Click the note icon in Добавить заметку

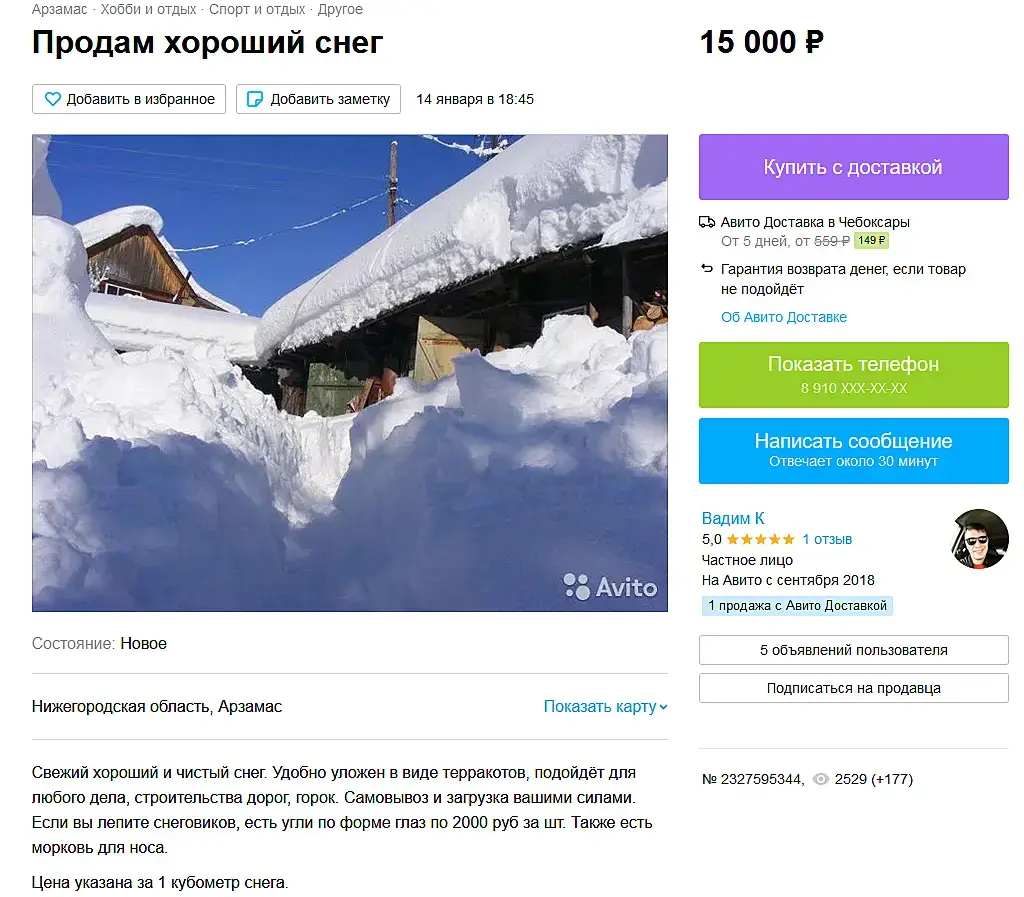click(255, 99)
